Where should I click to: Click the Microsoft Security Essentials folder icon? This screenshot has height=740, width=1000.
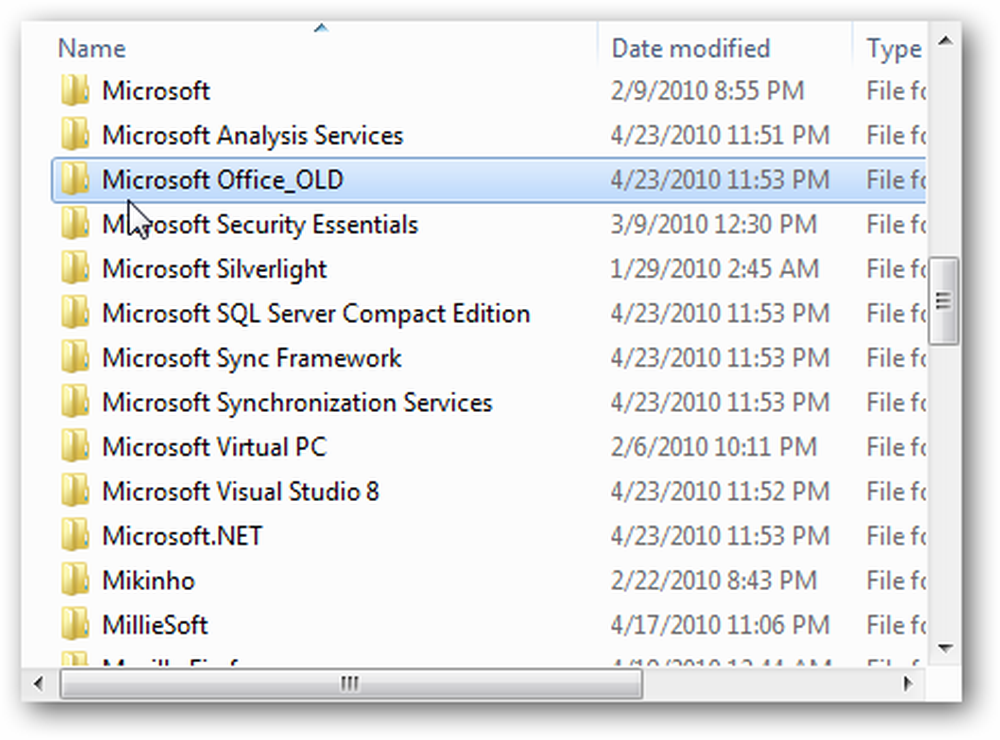(75, 225)
